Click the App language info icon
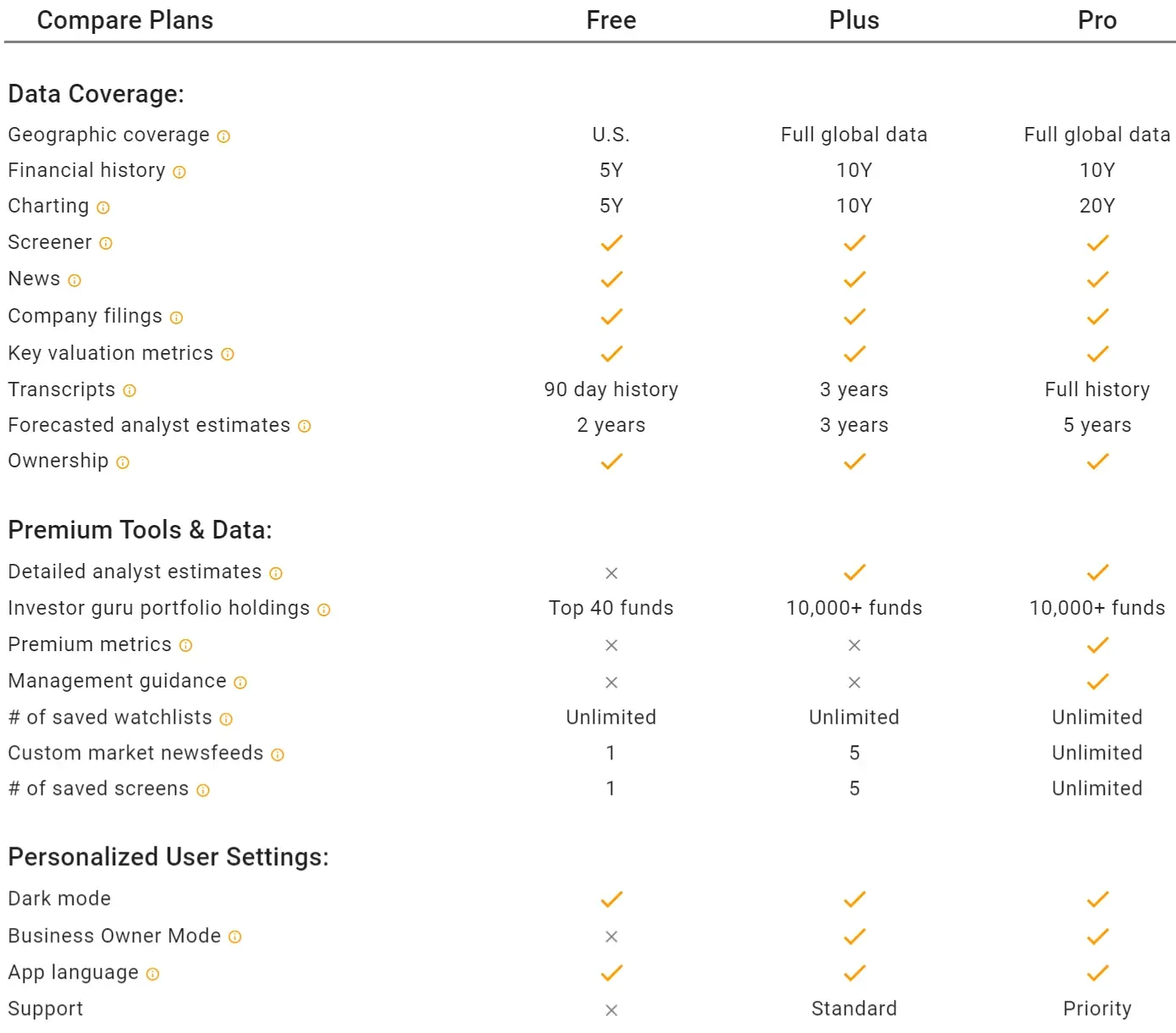The width and height of the screenshot is (1176, 1033). tap(152, 975)
